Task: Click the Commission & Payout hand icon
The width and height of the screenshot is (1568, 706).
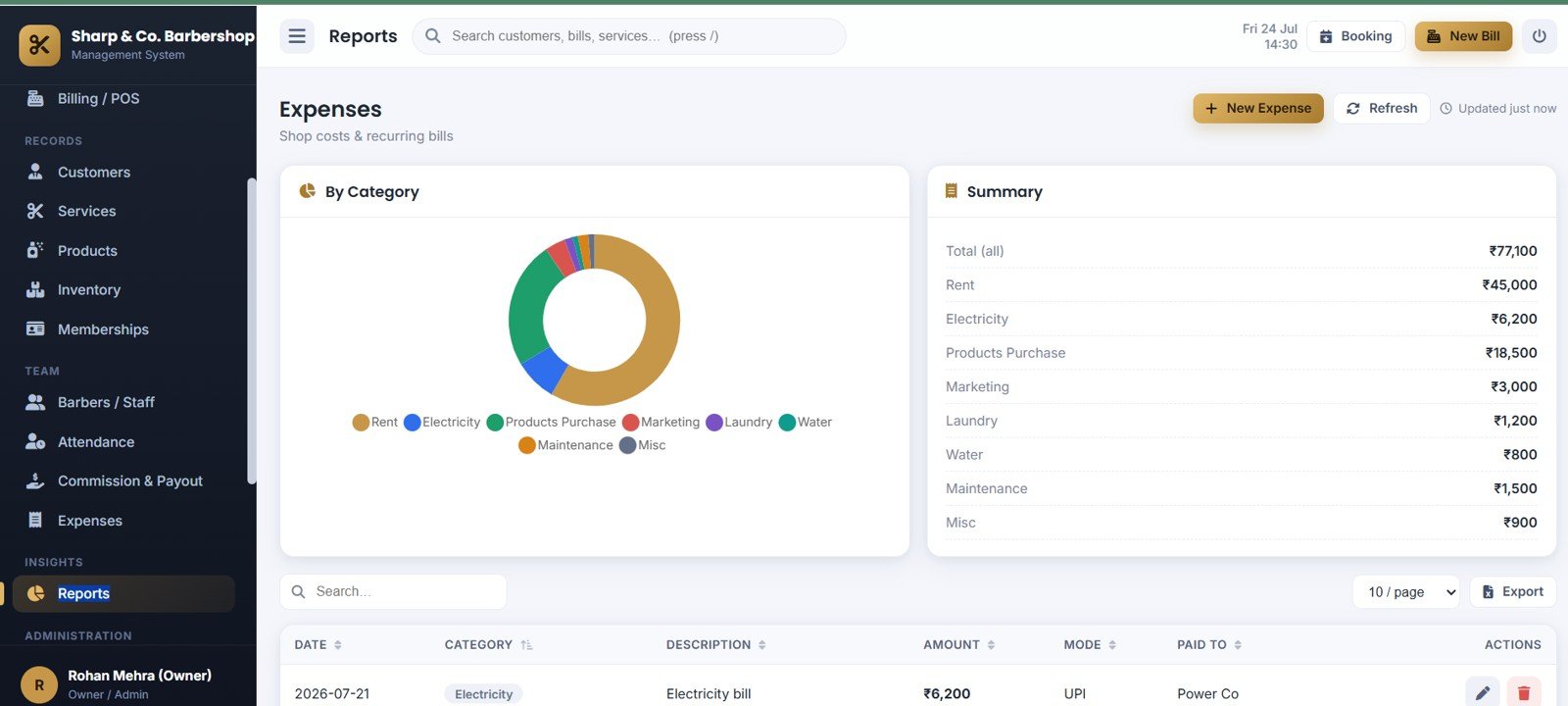Action: point(35,480)
